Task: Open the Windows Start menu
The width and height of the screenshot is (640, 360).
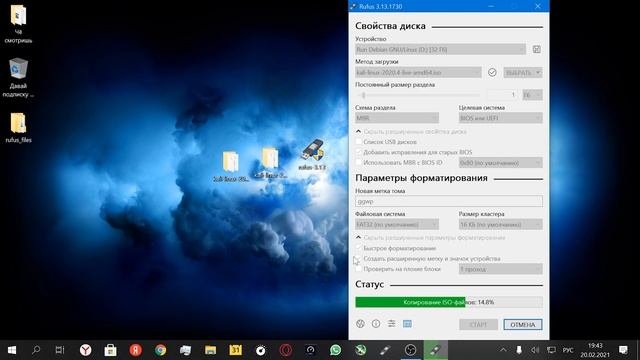Action: pyautogui.click(x=12, y=350)
